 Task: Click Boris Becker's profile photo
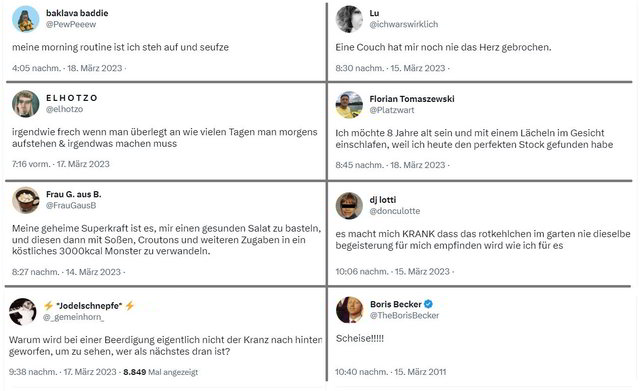[349, 310]
